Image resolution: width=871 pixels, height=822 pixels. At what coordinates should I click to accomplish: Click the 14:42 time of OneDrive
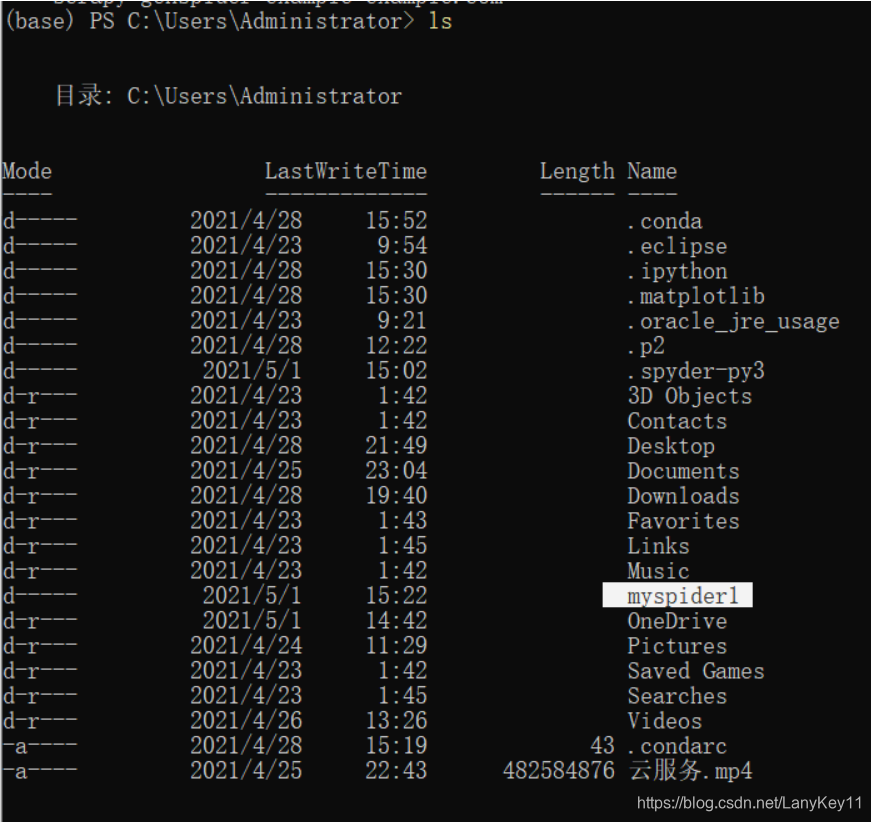click(x=396, y=621)
